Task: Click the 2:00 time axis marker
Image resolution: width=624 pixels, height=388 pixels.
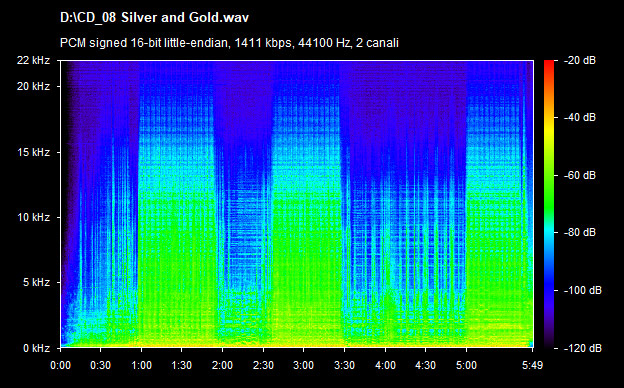Action: pos(222,365)
